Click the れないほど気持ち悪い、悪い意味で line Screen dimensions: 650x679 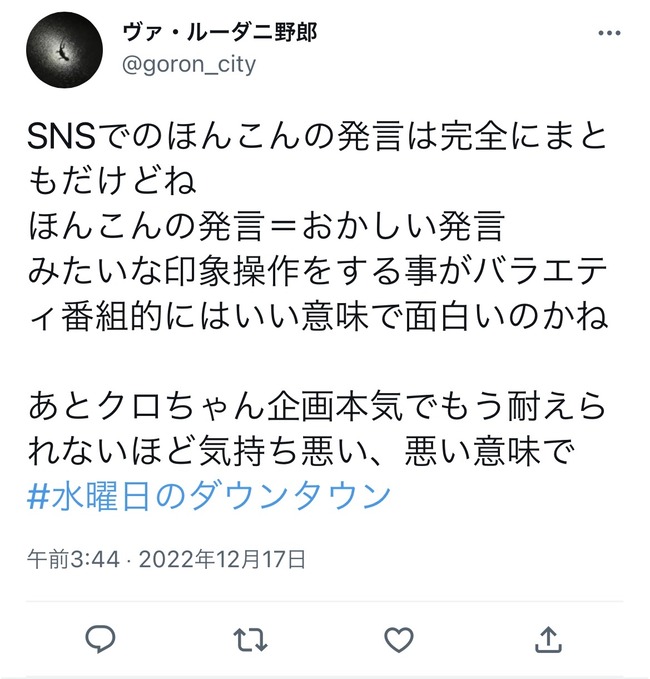point(301,451)
